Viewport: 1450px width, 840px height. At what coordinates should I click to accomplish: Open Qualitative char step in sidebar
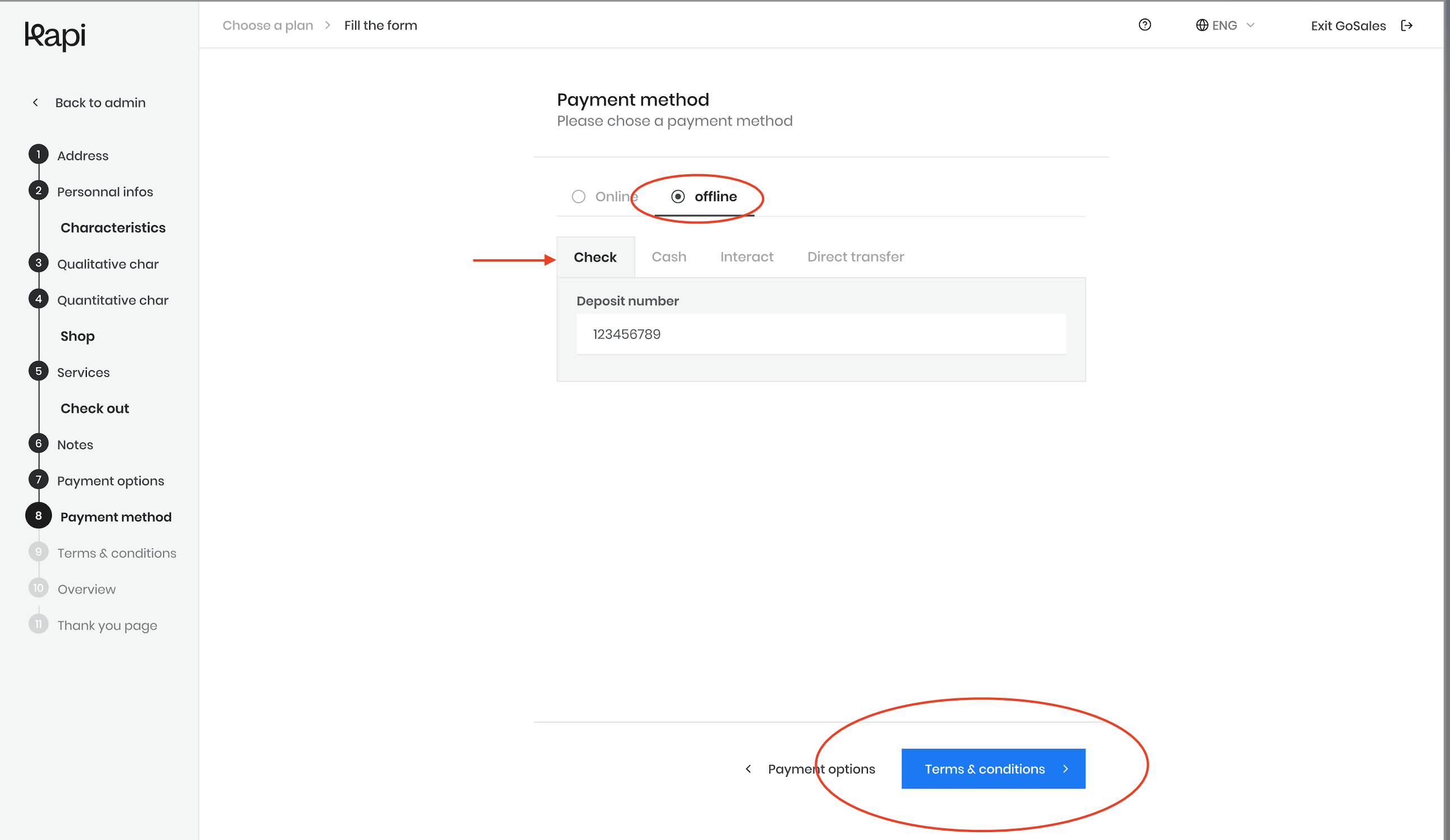tap(108, 264)
